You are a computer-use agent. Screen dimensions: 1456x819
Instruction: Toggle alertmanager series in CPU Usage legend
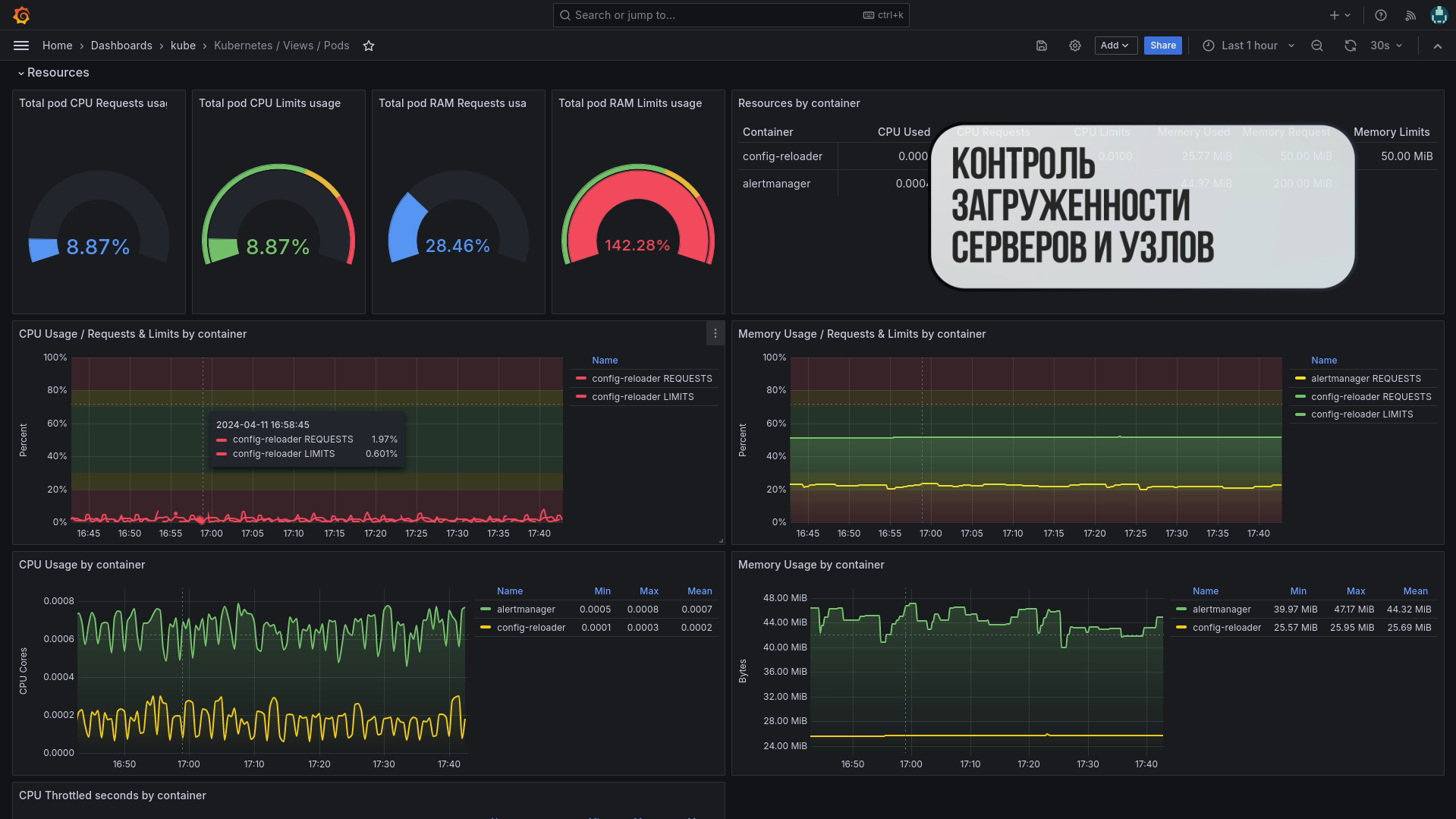526,610
